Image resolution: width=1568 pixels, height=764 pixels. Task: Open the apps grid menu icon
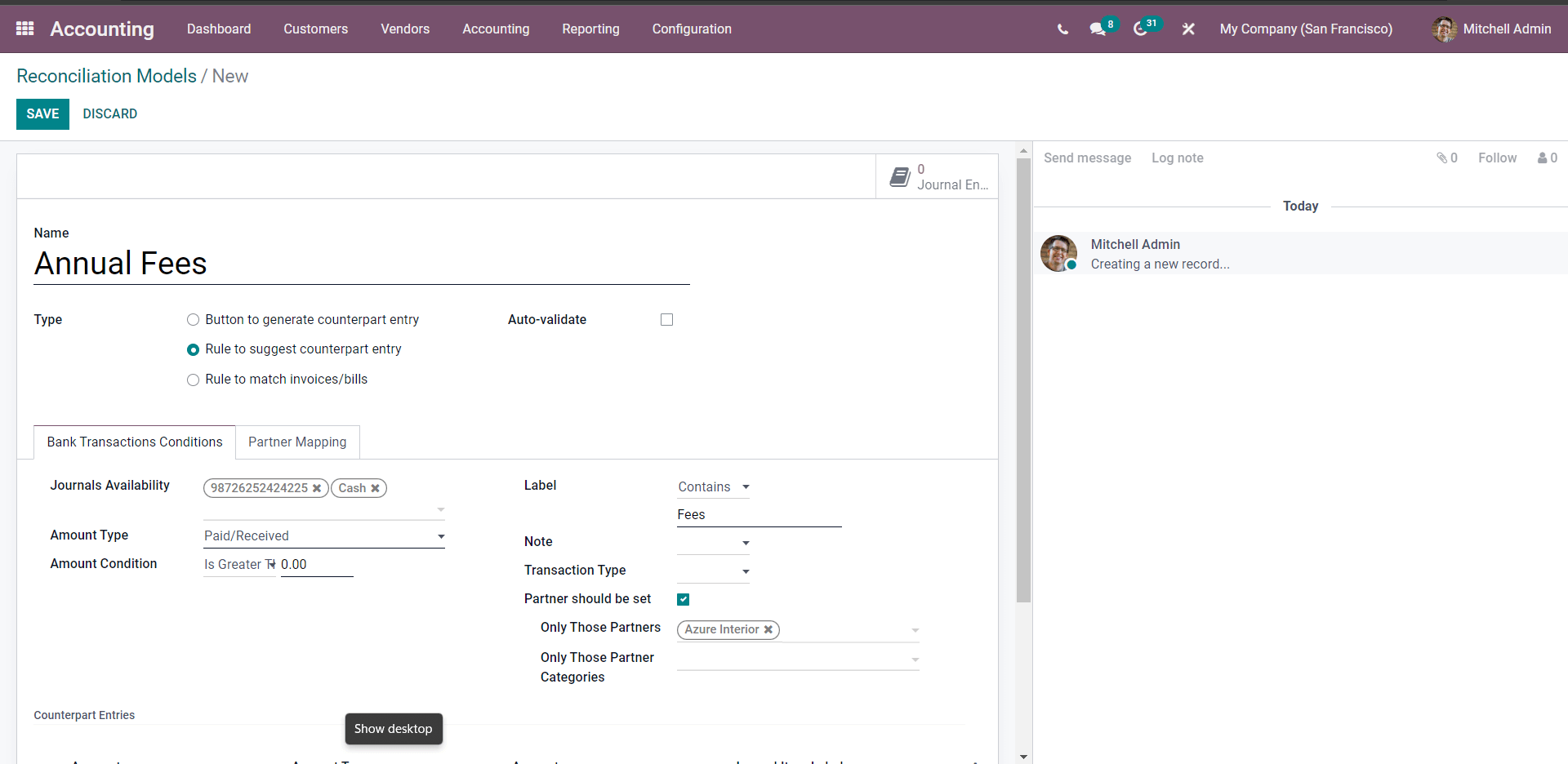pos(24,29)
